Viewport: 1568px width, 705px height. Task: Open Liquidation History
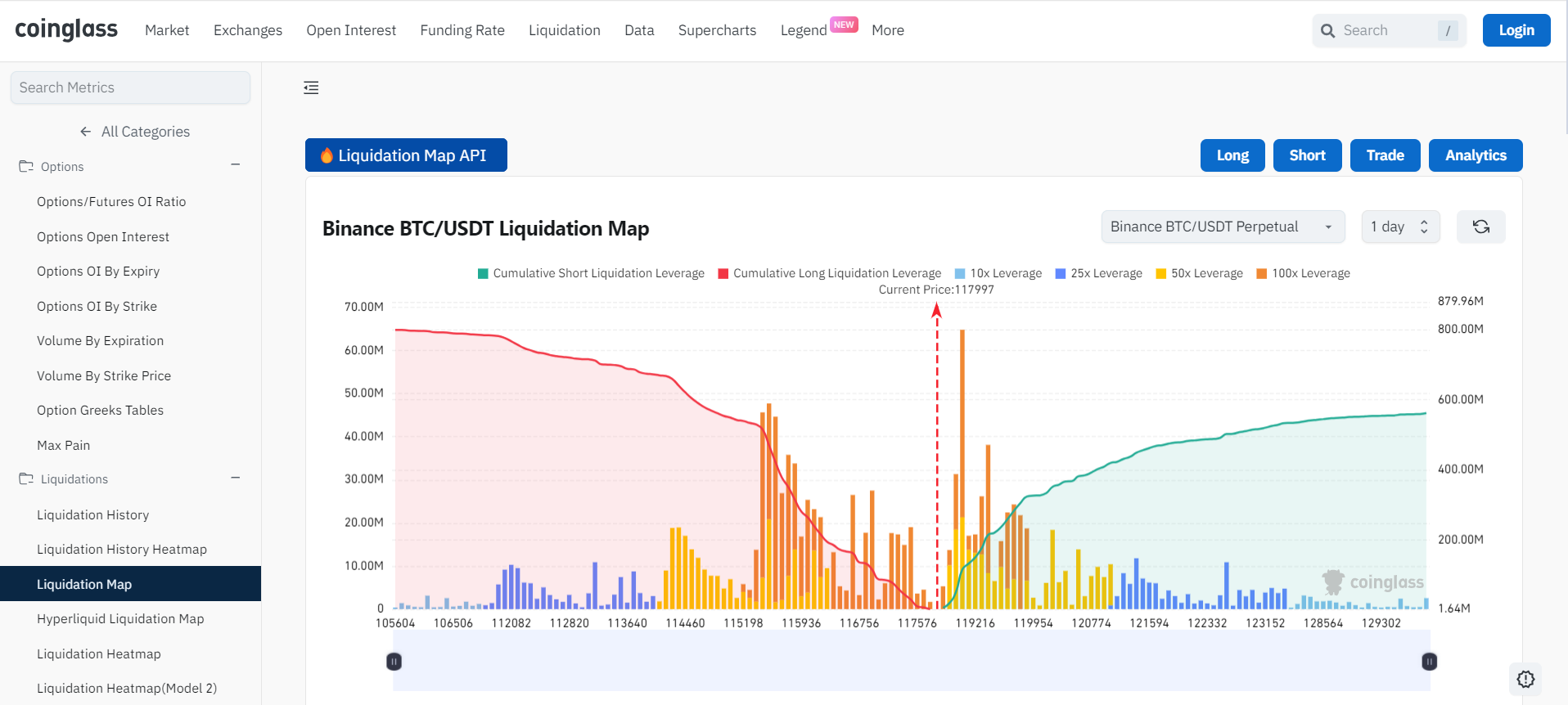pyautogui.click(x=92, y=514)
